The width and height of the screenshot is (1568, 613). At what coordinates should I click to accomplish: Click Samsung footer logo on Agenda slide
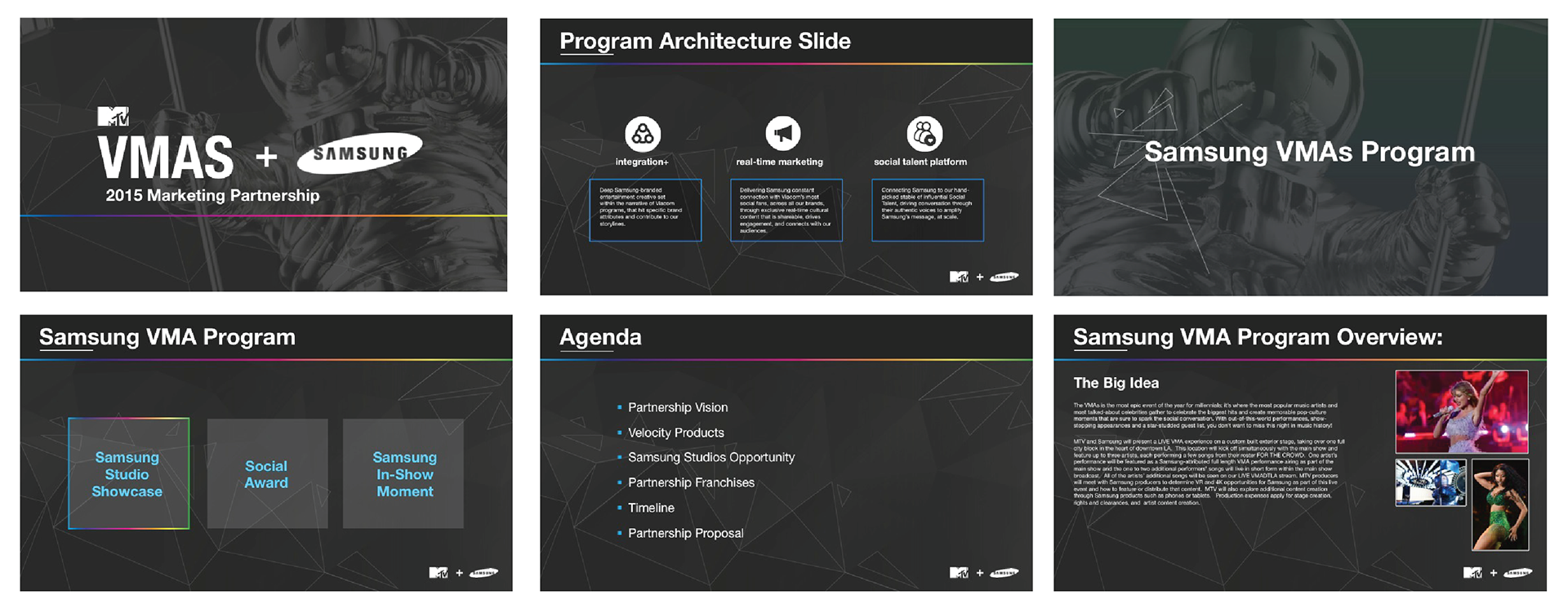coord(1004,573)
